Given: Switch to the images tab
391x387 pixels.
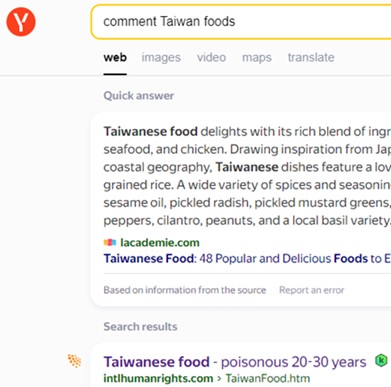Looking at the screenshot, I should coord(161,57).
